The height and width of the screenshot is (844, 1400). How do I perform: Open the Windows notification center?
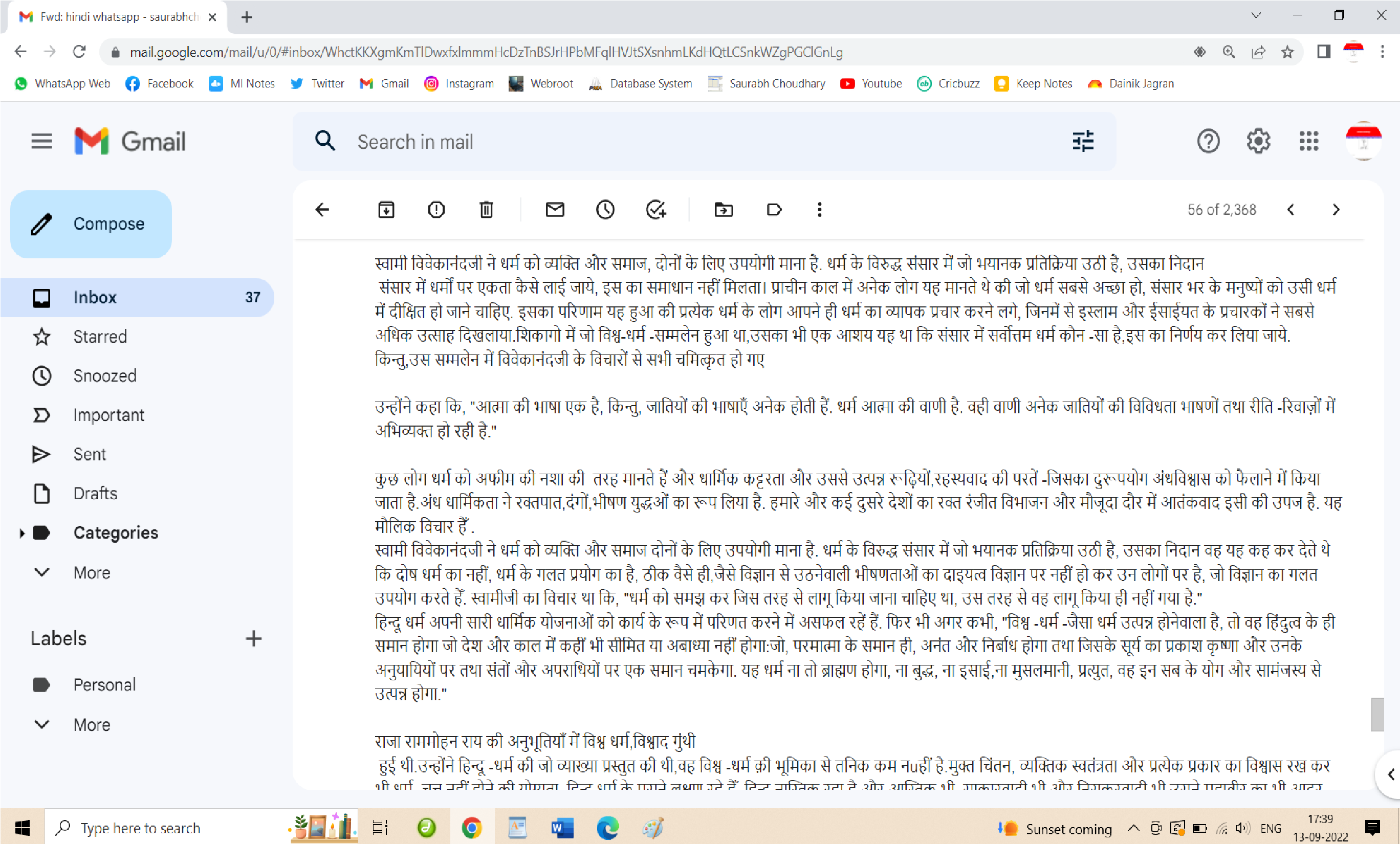coord(1373,828)
